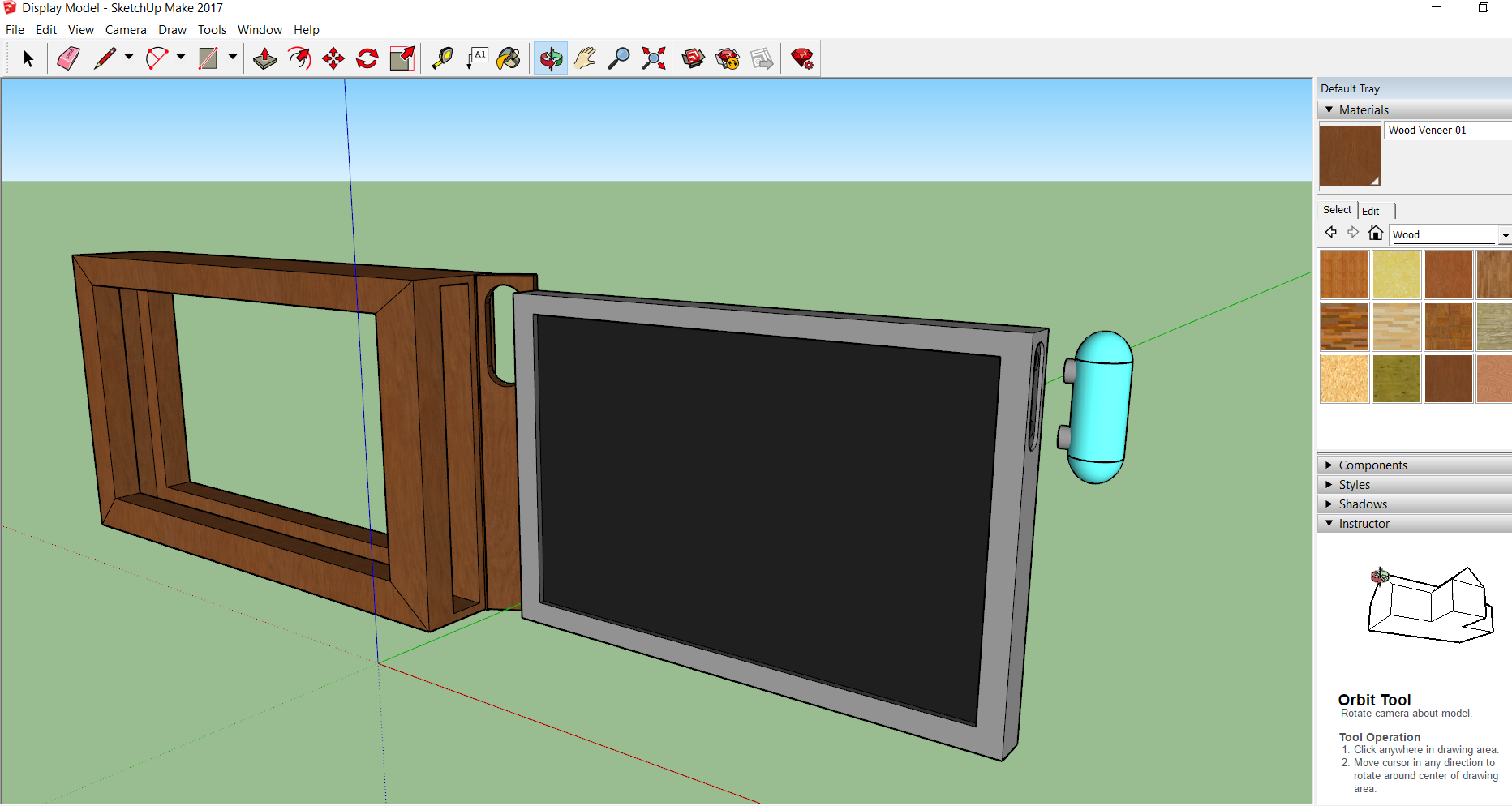Activate the Line tool
The height and width of the screenshot is (806, 1512).
click(105, 58)
